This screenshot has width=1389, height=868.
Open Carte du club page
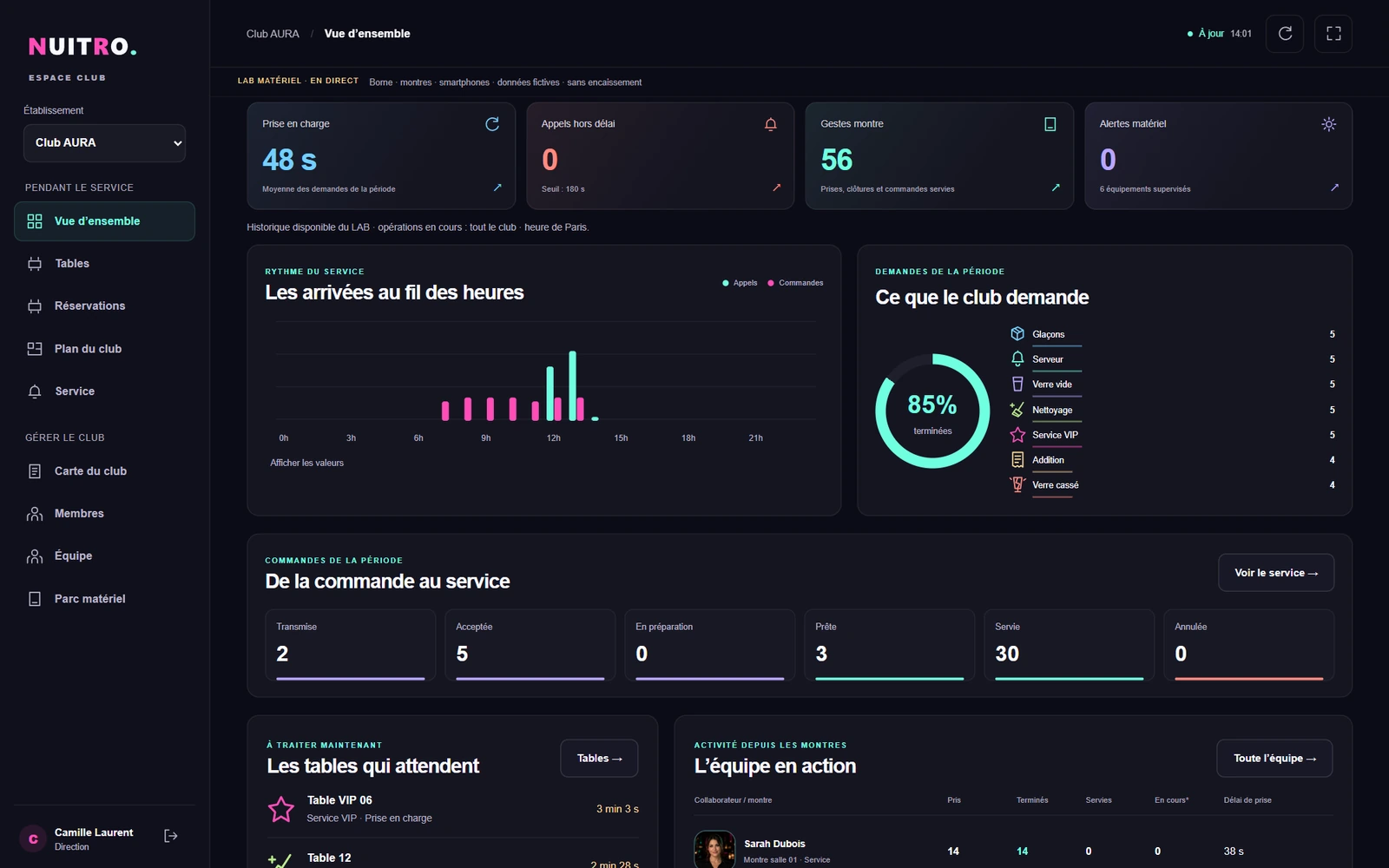[x=104, y=471]
